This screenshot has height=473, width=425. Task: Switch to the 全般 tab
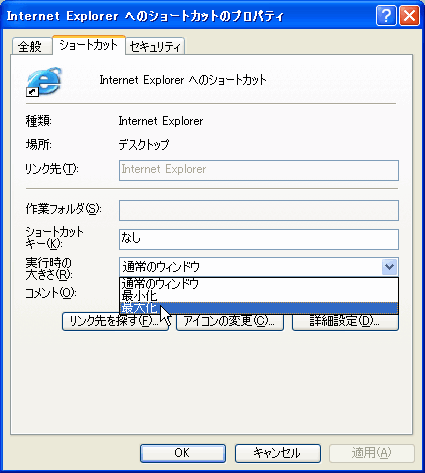pyautogui.click(x=31, y=46)
